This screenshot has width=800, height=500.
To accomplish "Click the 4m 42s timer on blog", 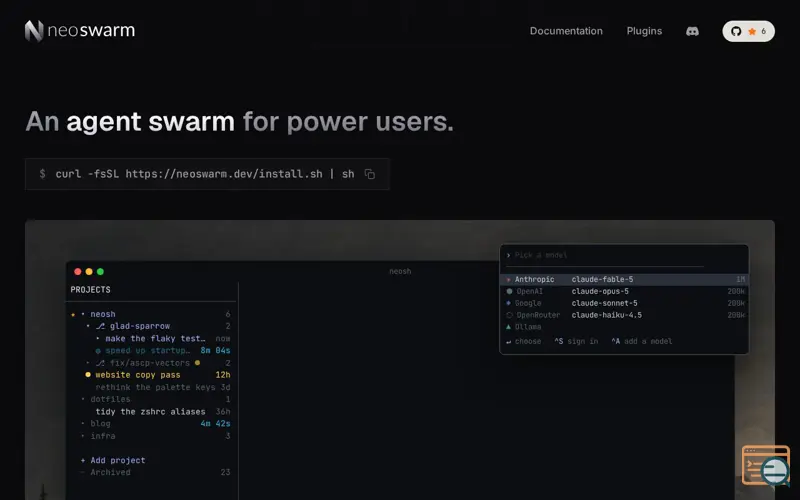I will coord(215,424).
